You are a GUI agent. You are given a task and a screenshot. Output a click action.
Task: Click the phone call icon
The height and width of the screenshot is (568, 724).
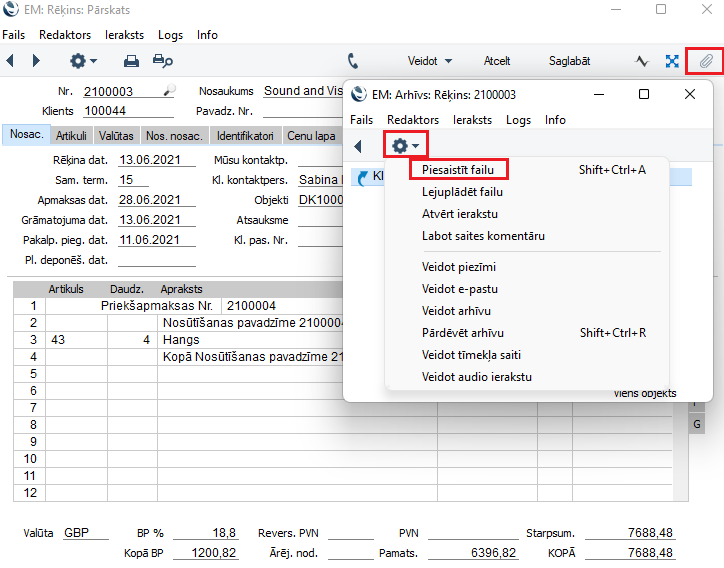tap(353, 61)
